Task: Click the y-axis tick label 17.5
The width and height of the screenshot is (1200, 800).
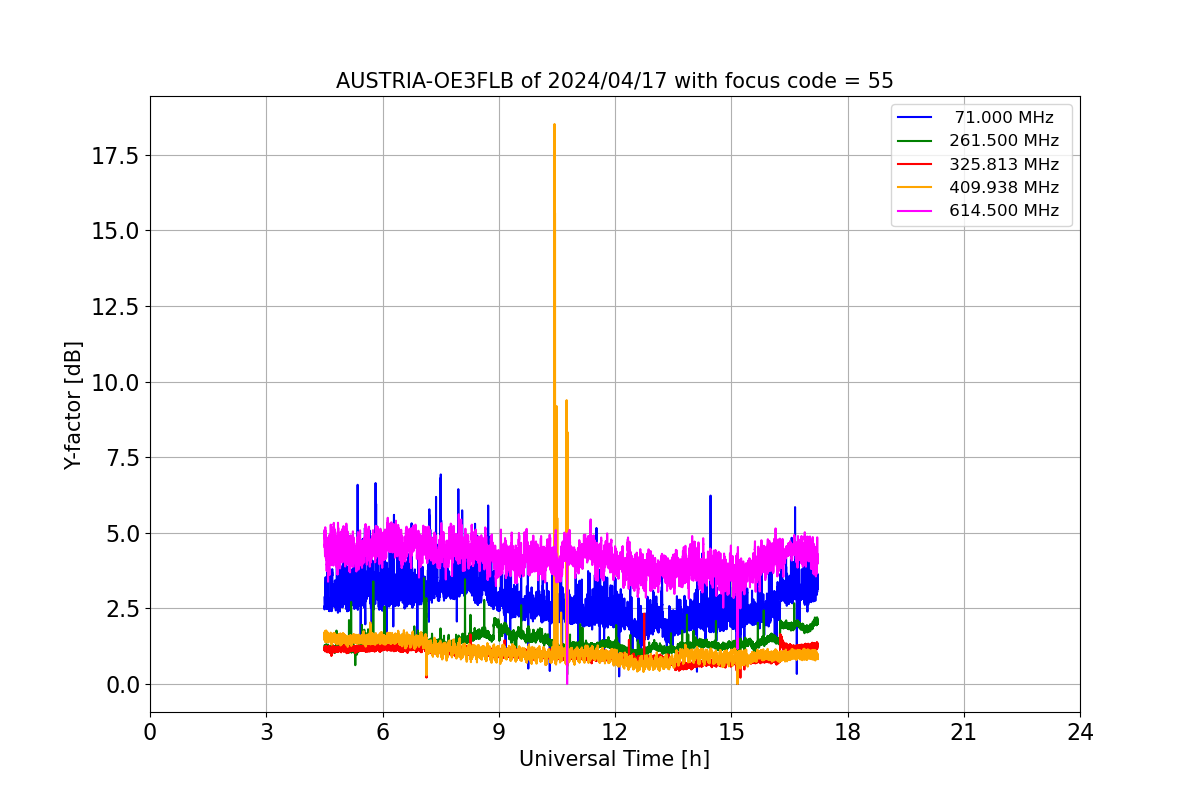Action: [117, 155]
